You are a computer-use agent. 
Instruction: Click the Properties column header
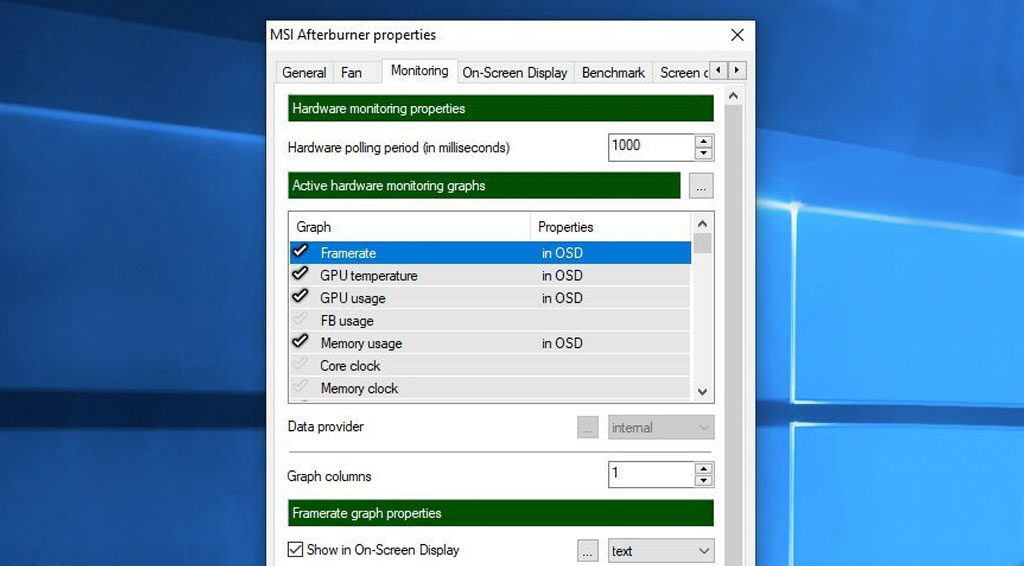(610, 227)
